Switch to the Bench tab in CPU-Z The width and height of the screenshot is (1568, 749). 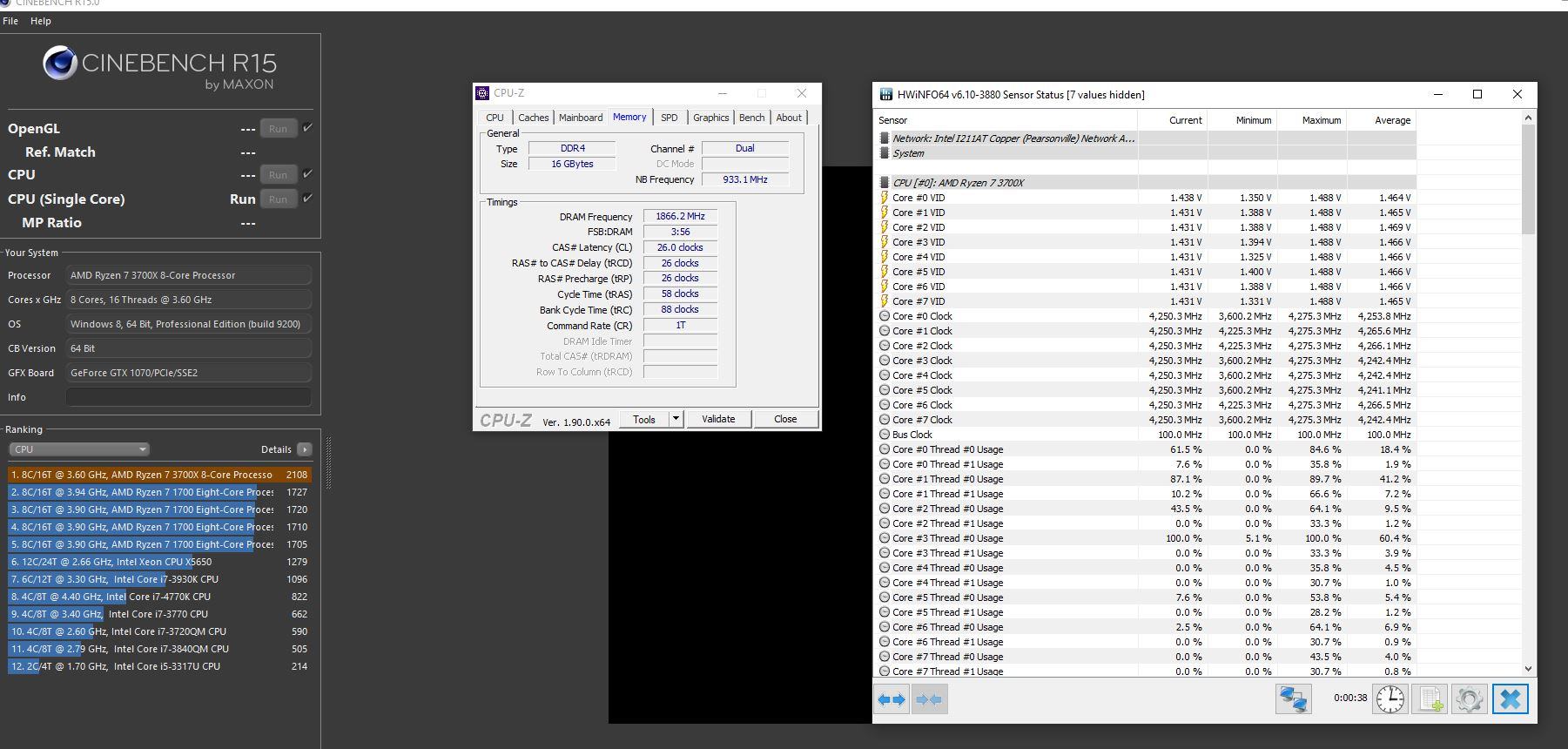[752, 118]
